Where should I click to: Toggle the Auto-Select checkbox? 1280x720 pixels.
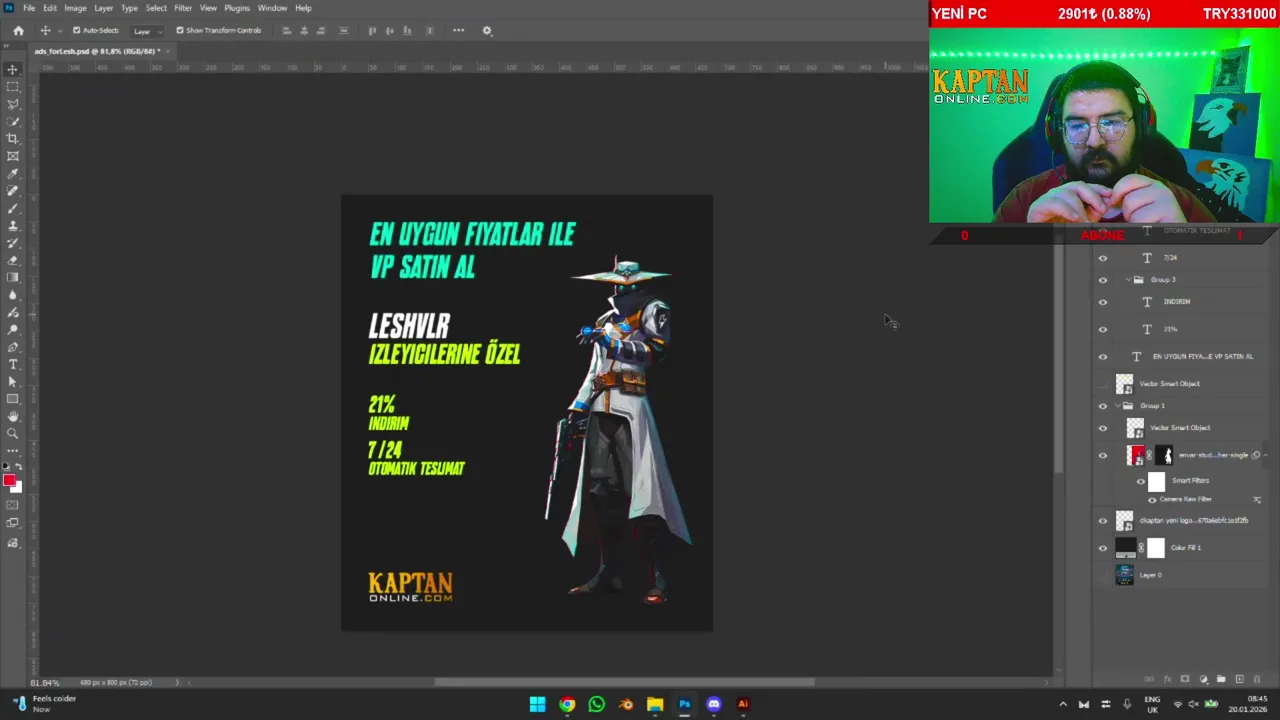coord(76,30)
